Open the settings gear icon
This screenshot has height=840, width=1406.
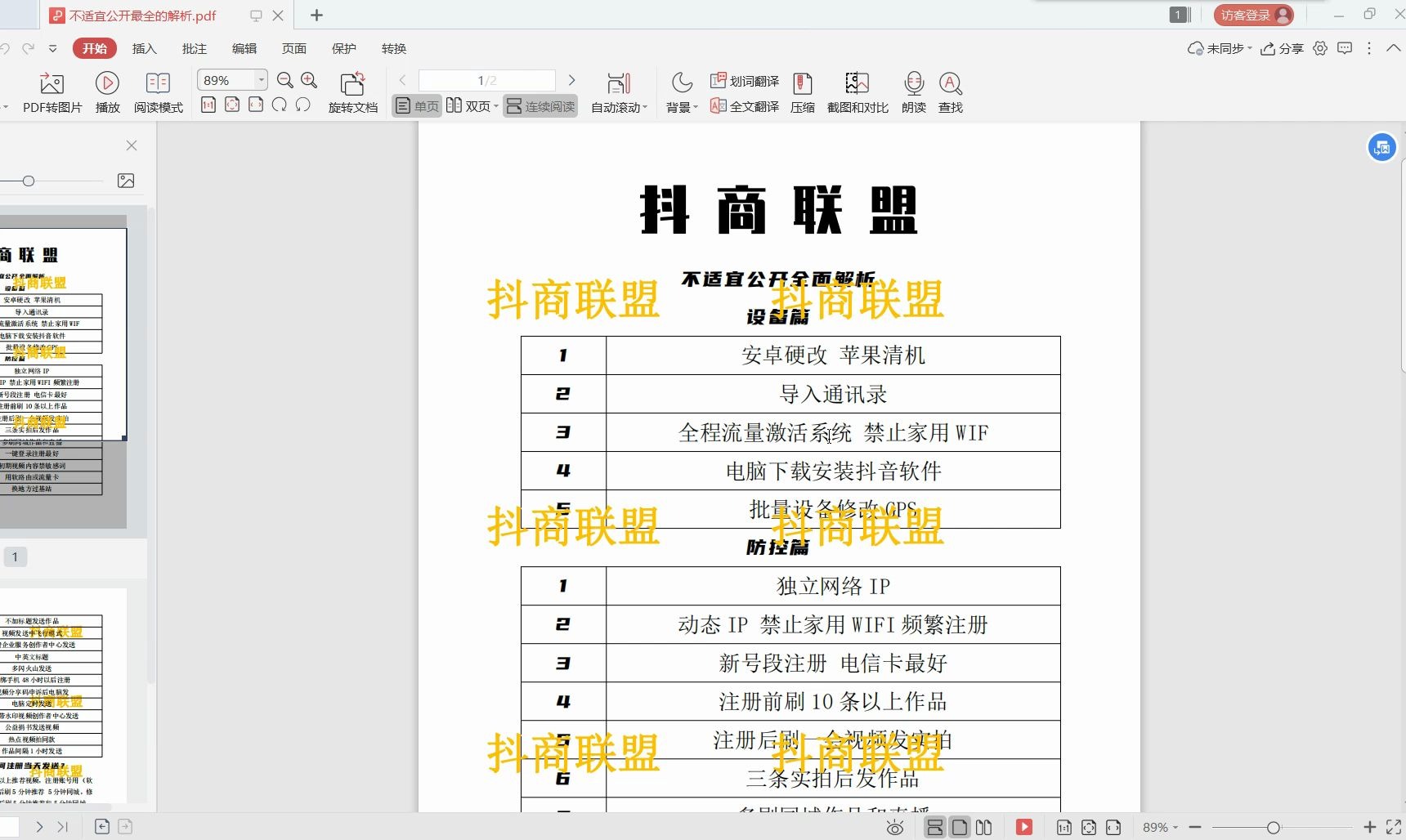(x=1320, y=48)
